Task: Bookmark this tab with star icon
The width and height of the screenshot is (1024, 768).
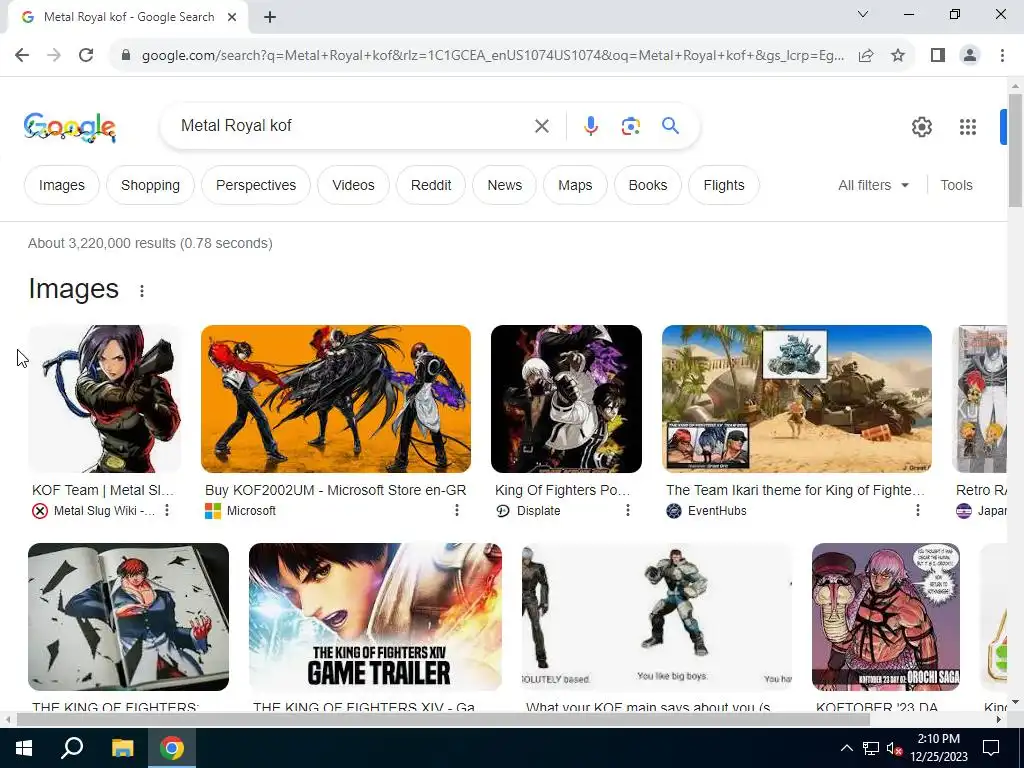Action: [x=898, y=56]
